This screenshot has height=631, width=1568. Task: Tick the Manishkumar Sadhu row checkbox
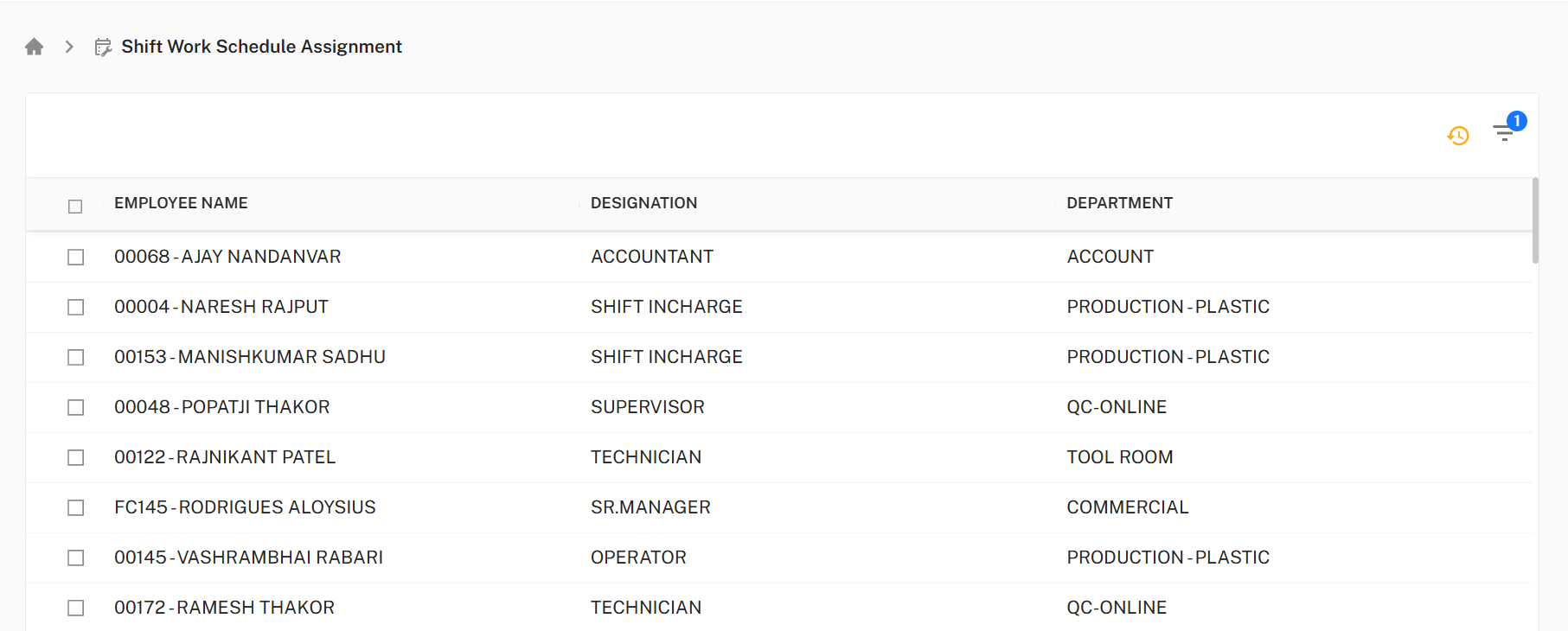click(x=76, y=358)
